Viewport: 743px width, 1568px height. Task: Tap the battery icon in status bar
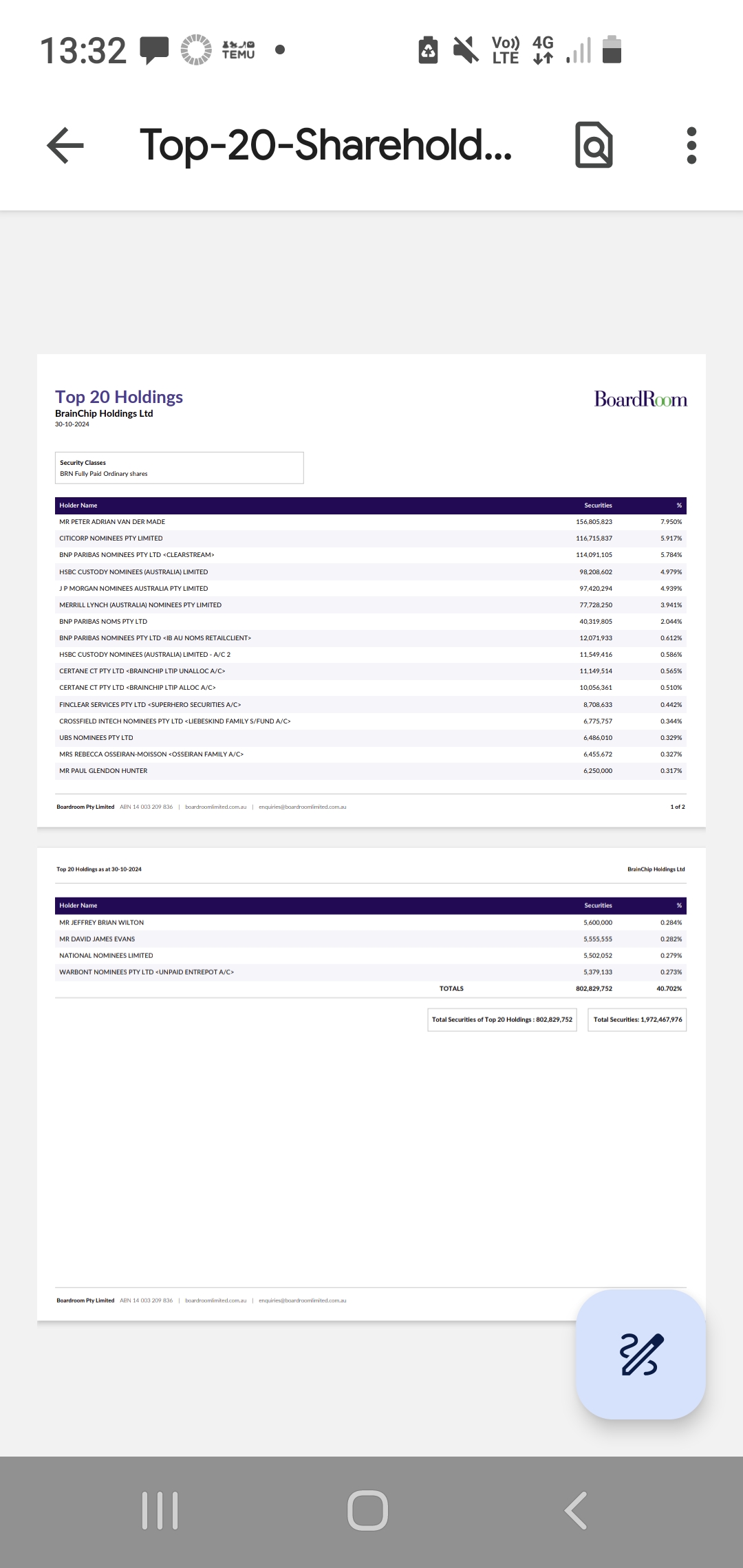[612, 50]
